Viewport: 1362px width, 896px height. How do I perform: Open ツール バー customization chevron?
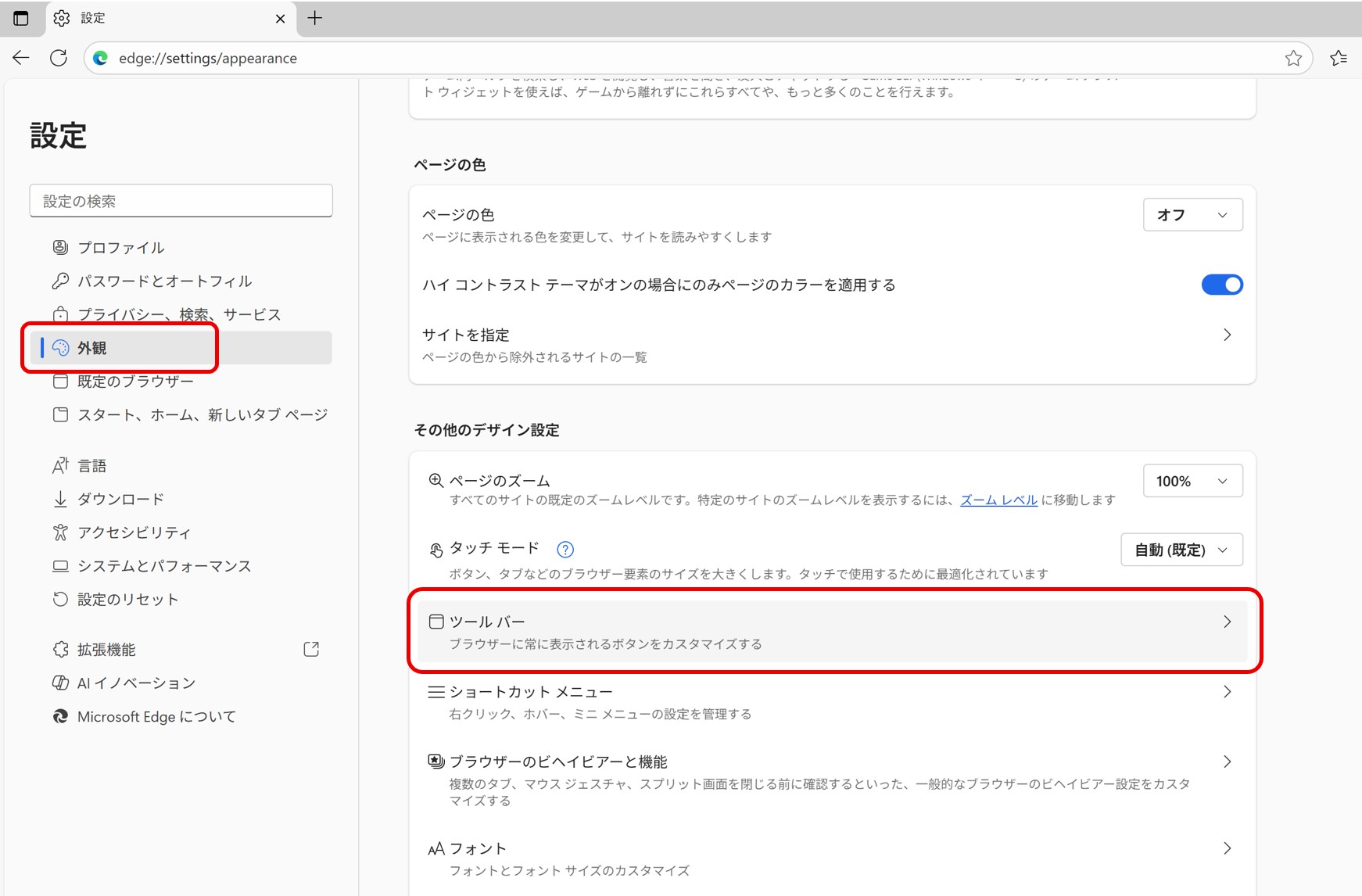1227,622
